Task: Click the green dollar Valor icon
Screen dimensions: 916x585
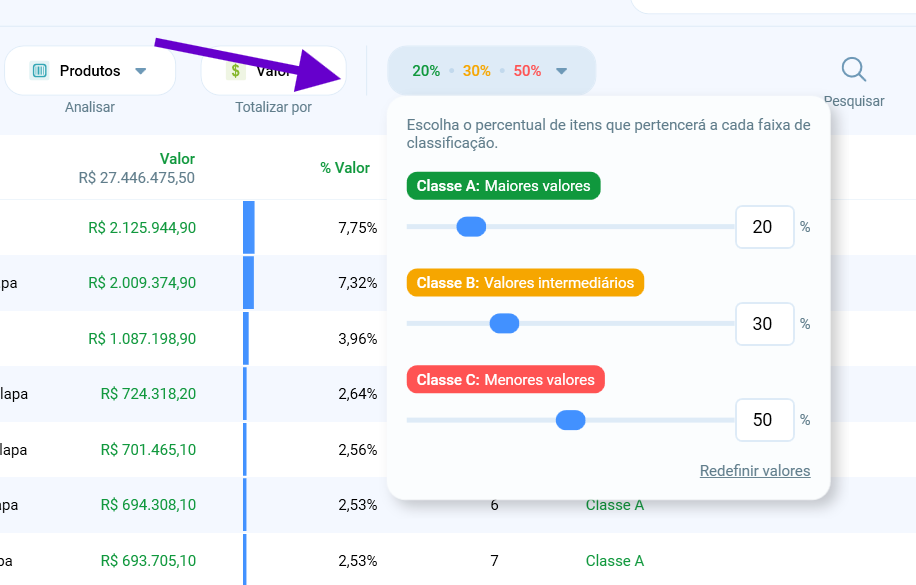Action: pyautogui.click(x=235, y=71)
